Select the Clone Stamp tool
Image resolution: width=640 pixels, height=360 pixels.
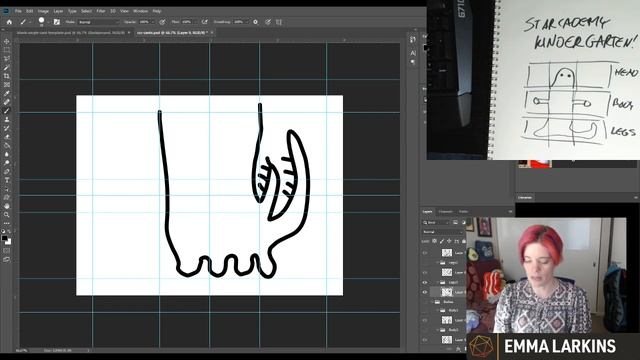pos(7,119)
